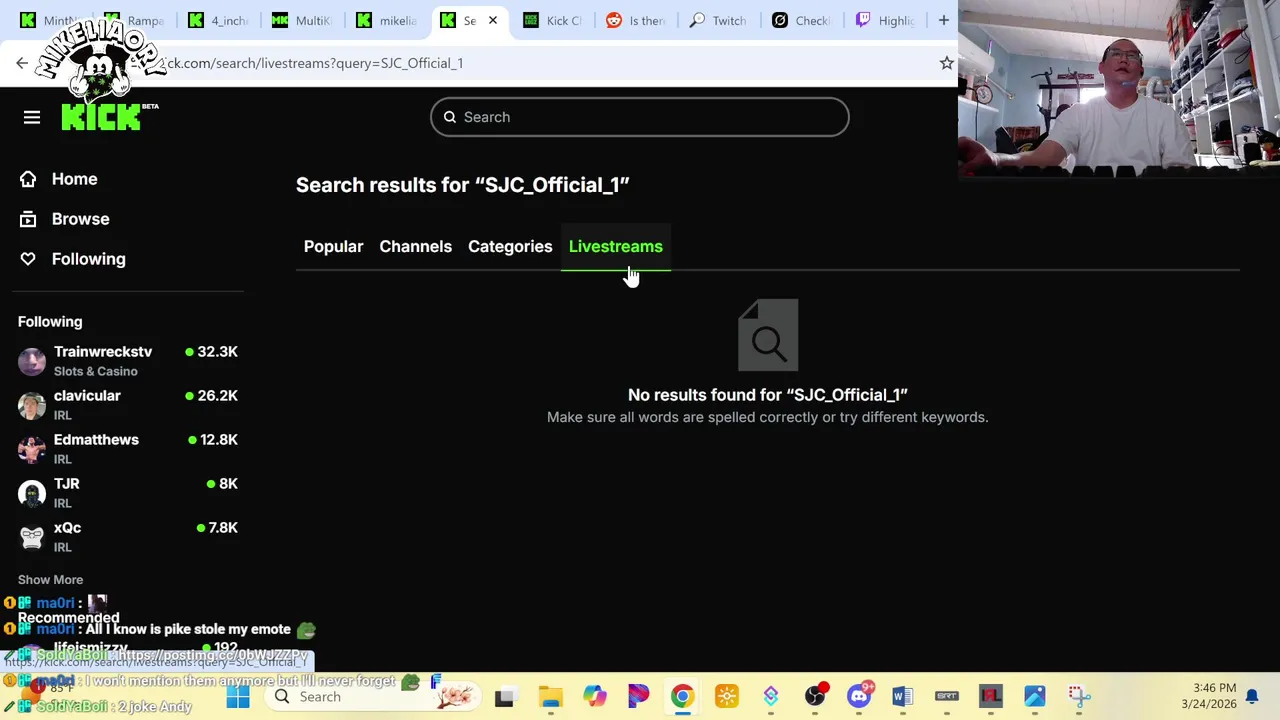
Task: Open Task View from taskbar
Action: click(x=504, y=697)
